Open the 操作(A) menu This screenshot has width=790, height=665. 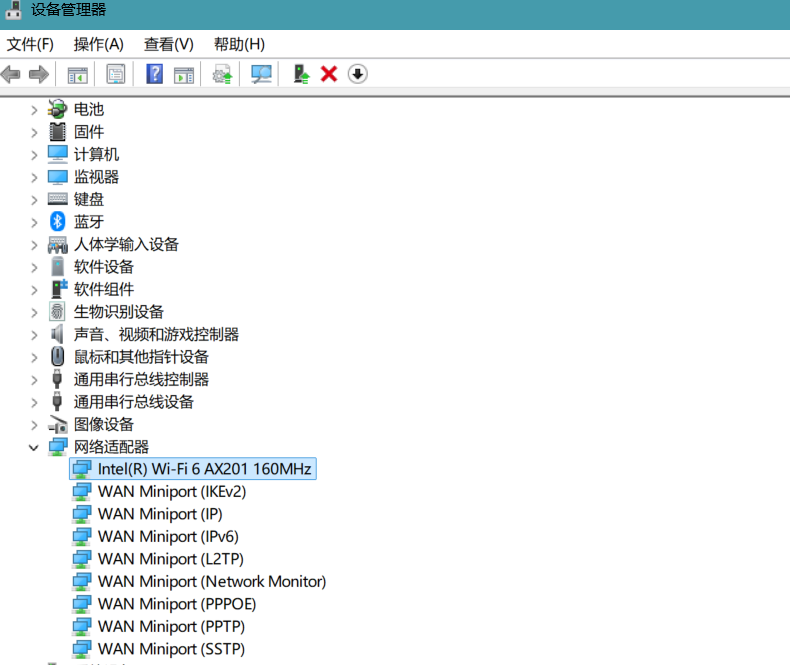98,44
